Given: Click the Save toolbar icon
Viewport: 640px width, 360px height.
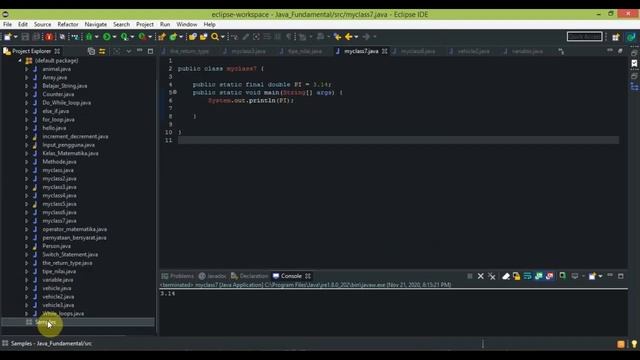Looking at the screenshot, I should tap(25, 37).
